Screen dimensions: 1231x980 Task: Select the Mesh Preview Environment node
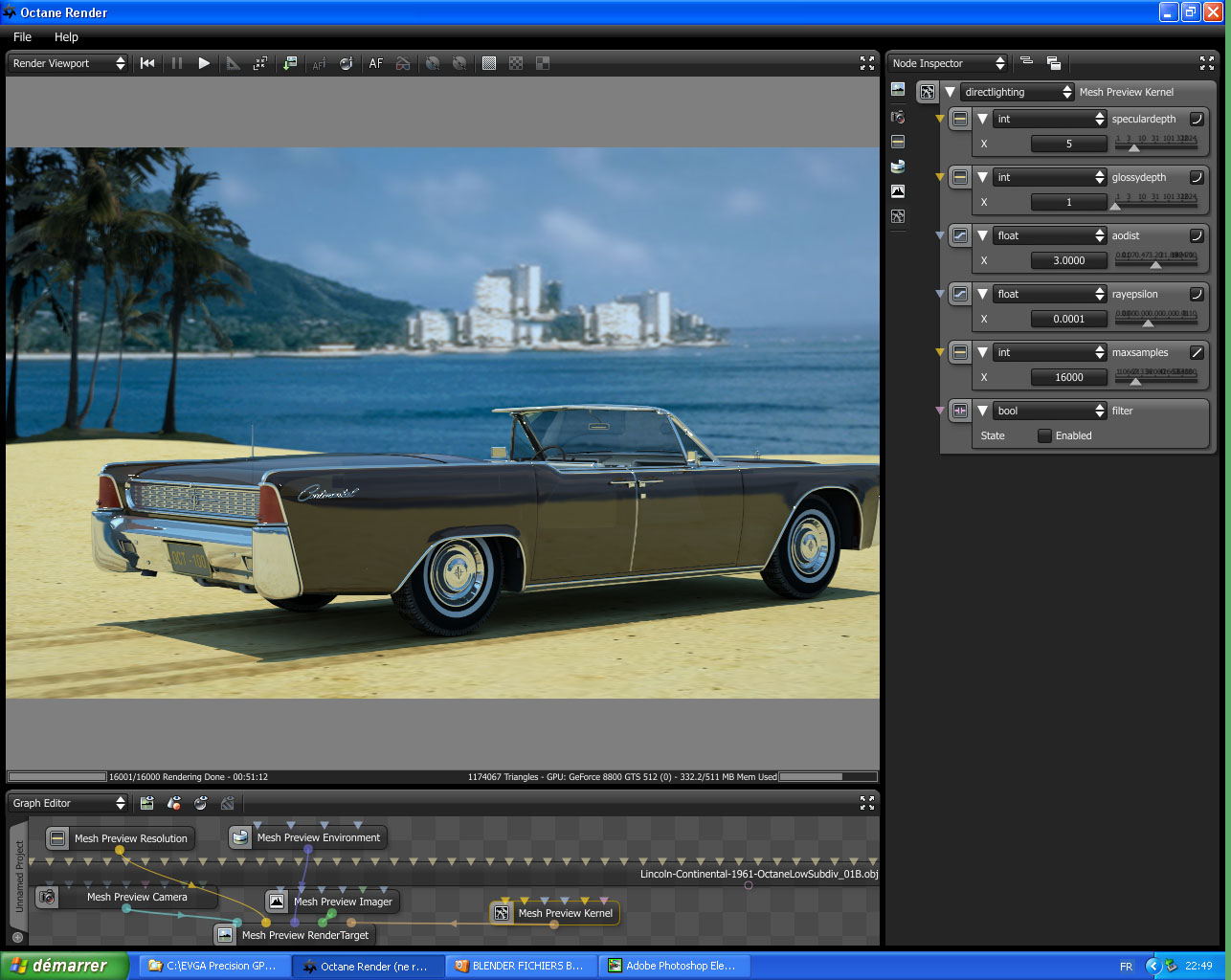click(x=308, y=837)
